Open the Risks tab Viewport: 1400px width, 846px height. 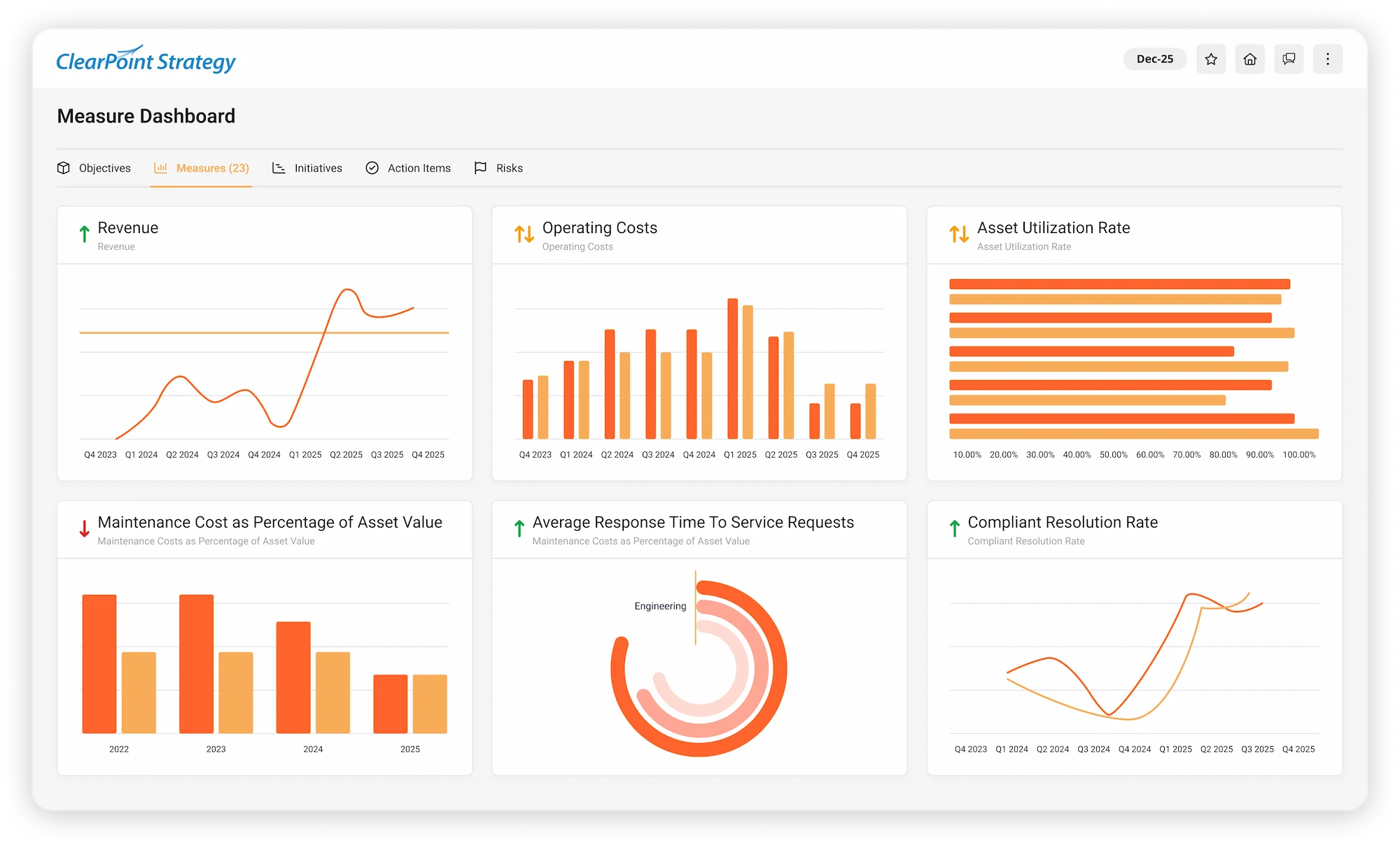pyautogui.click(x=510, y=168)
